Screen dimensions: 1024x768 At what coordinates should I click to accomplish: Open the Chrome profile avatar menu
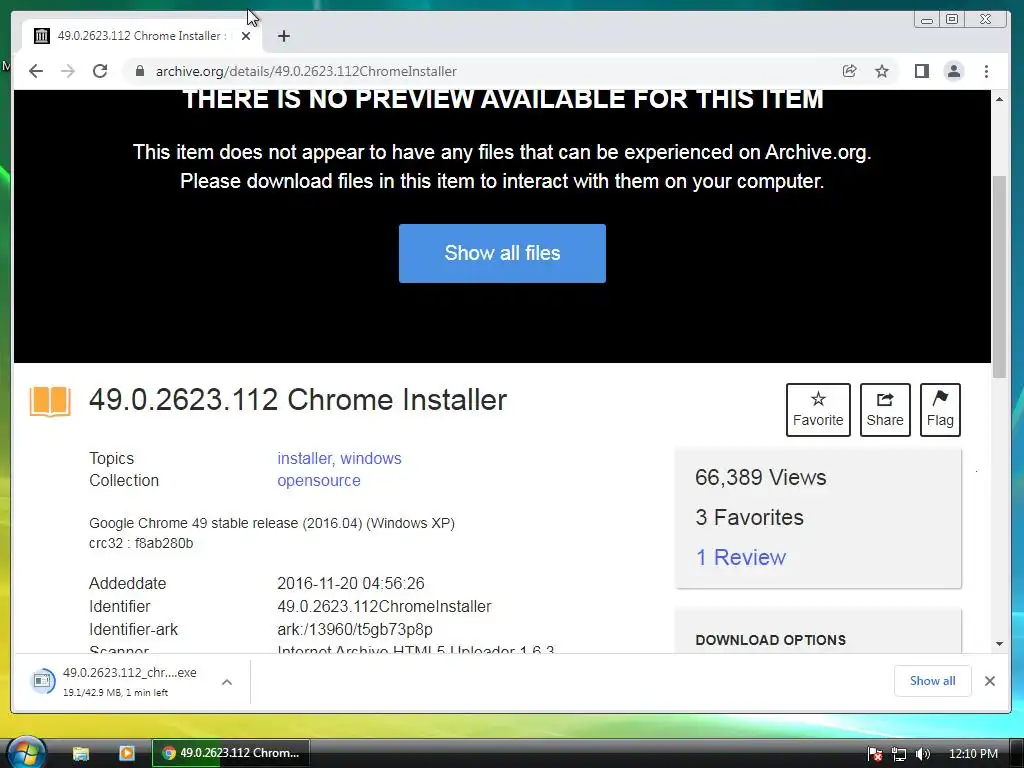pos(954,71)
